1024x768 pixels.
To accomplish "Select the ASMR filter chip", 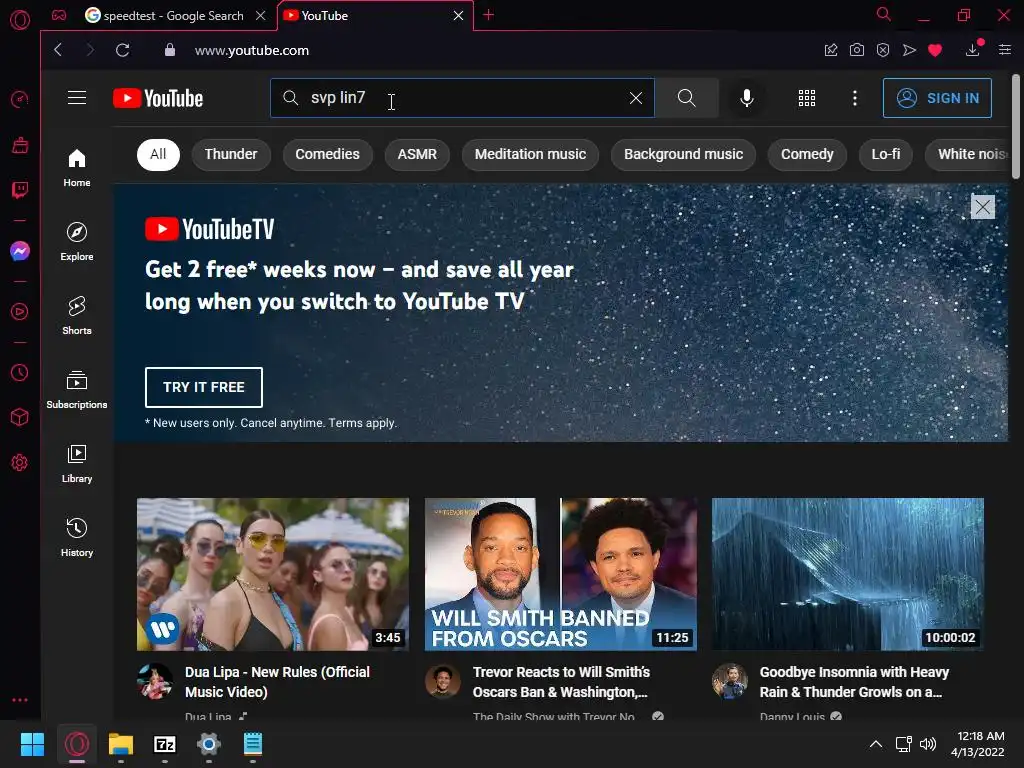I will click(417, 154).
